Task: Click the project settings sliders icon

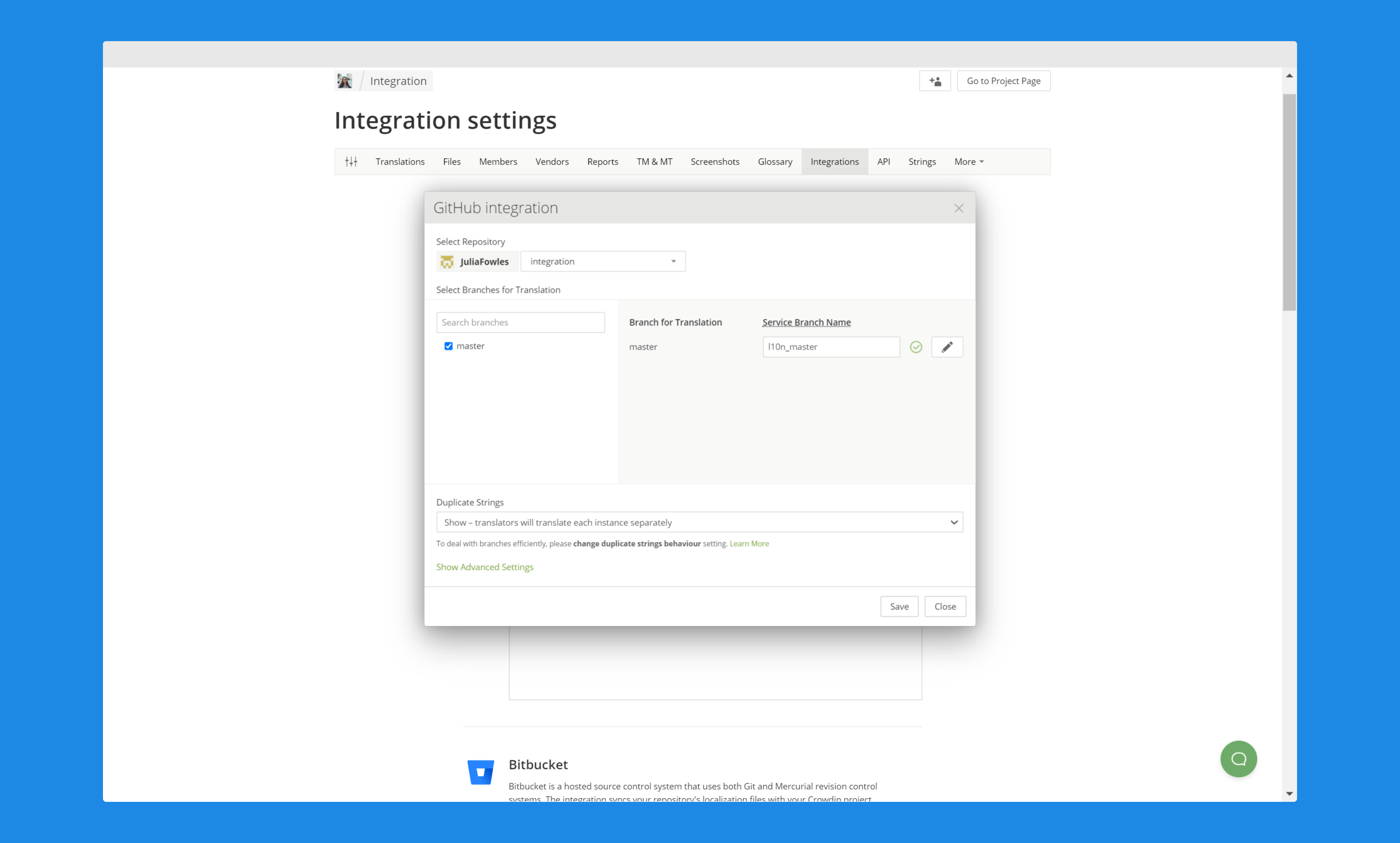Action: pyautogui.click(x=351, y=162)
